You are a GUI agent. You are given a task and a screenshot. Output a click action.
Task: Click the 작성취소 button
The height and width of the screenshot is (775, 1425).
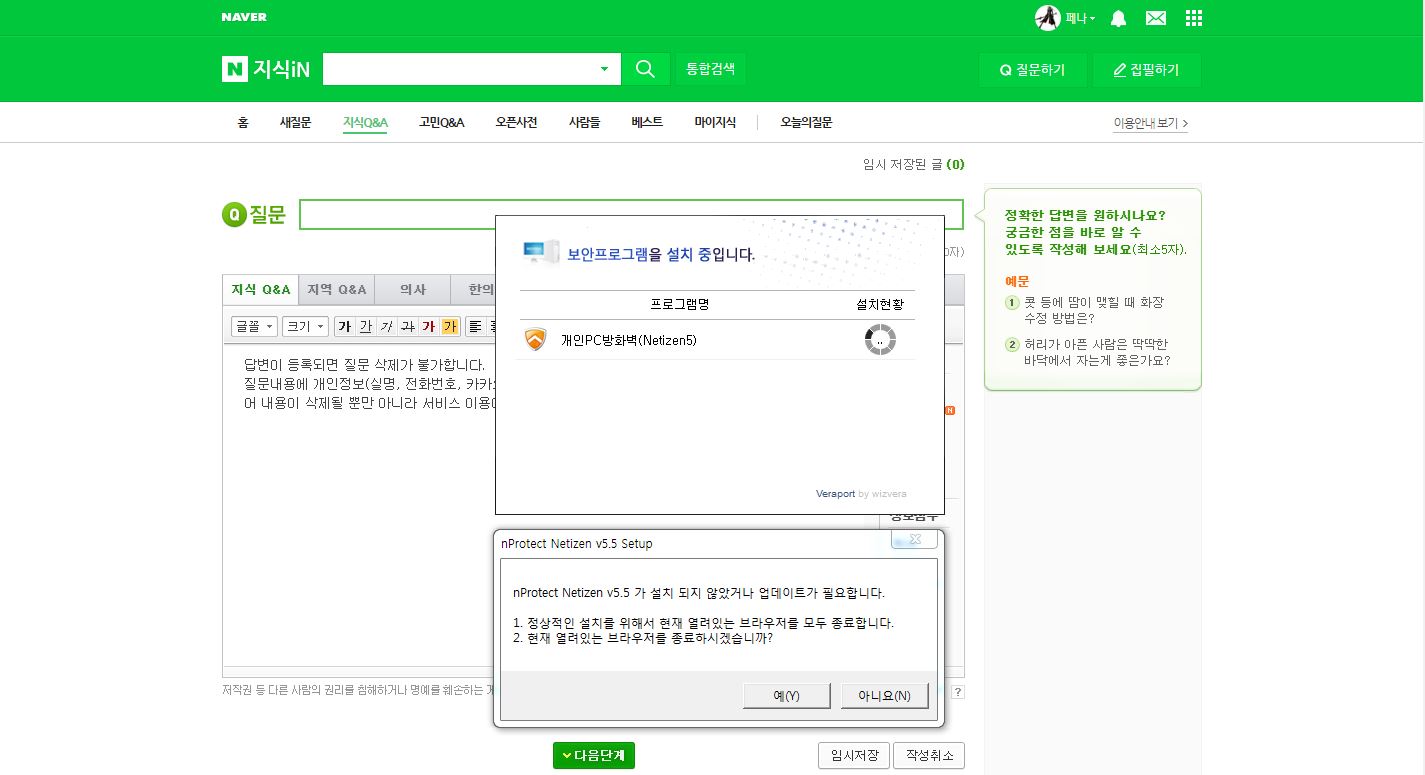(x=929, y=756)
